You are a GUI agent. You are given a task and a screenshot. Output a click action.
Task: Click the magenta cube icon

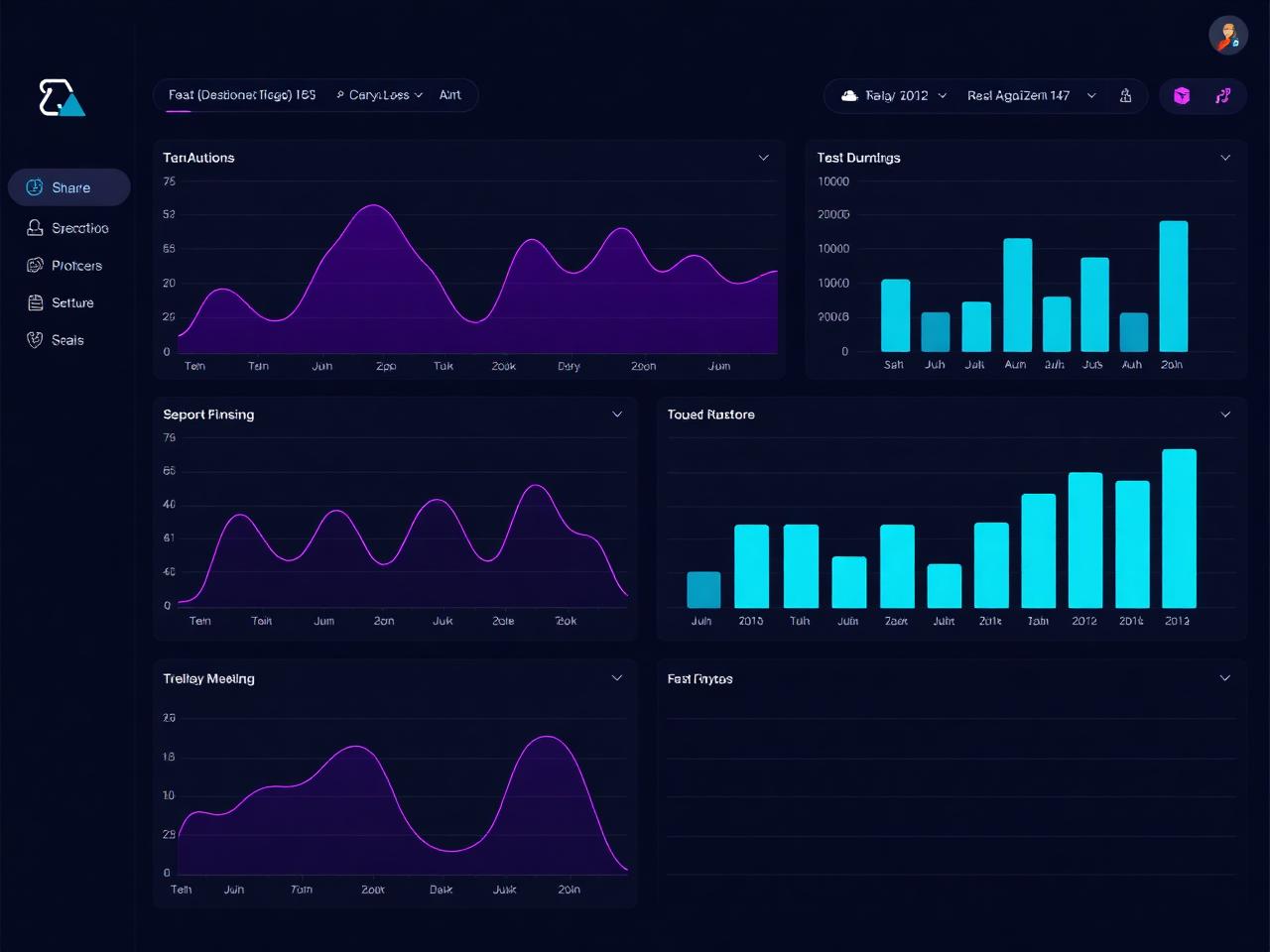1182,96
